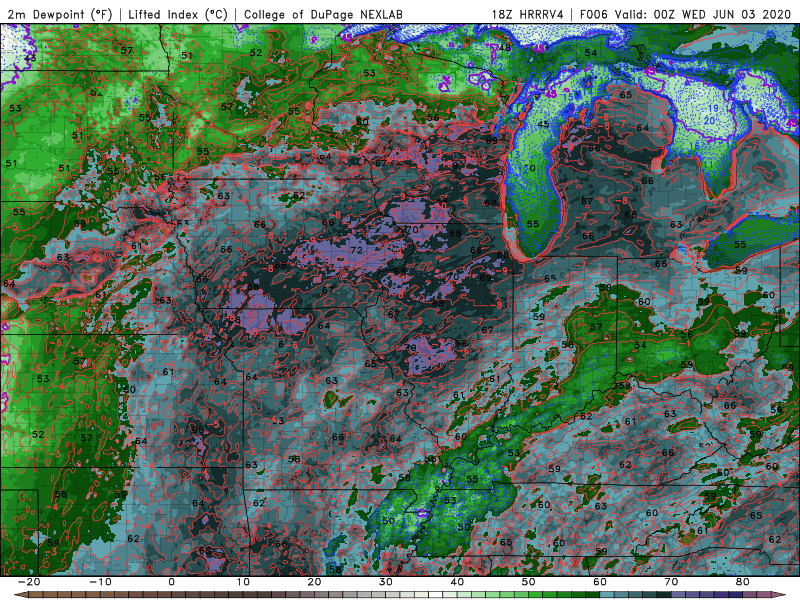
Task: Click the 48 dewpoint value near Lake Superior
Action: [505, 48]
